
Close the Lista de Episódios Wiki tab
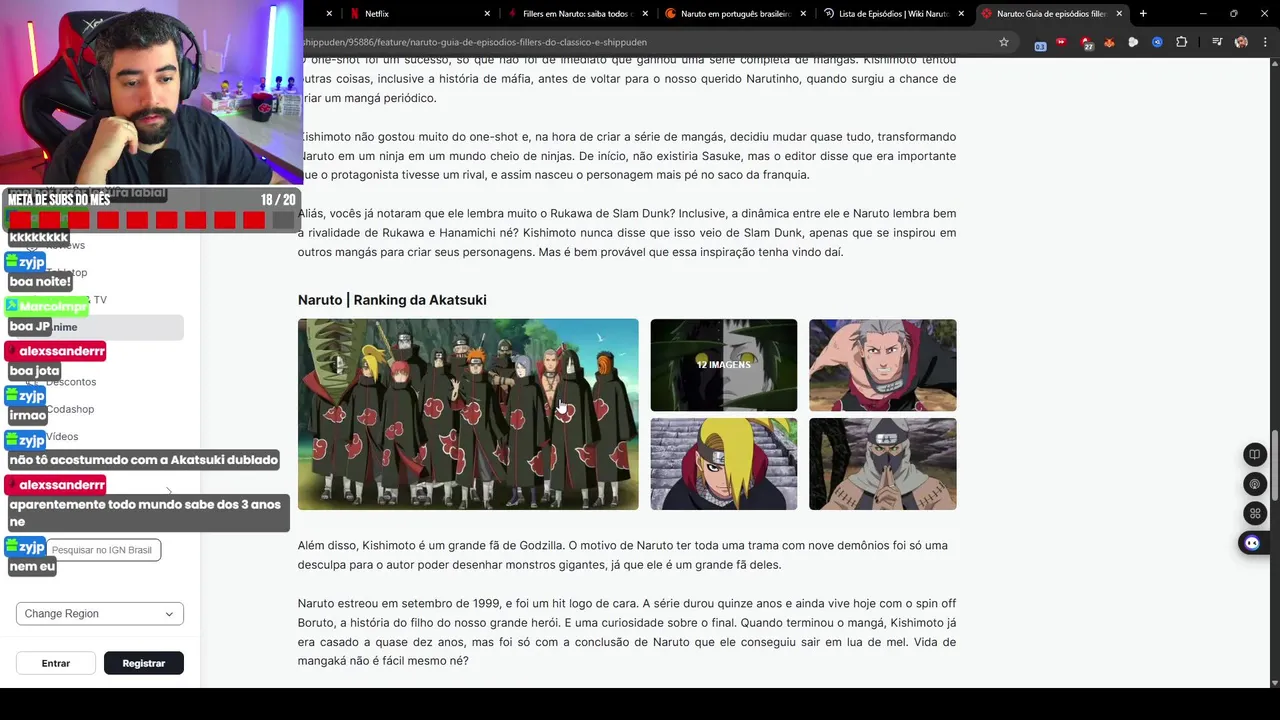click(961, 13)
